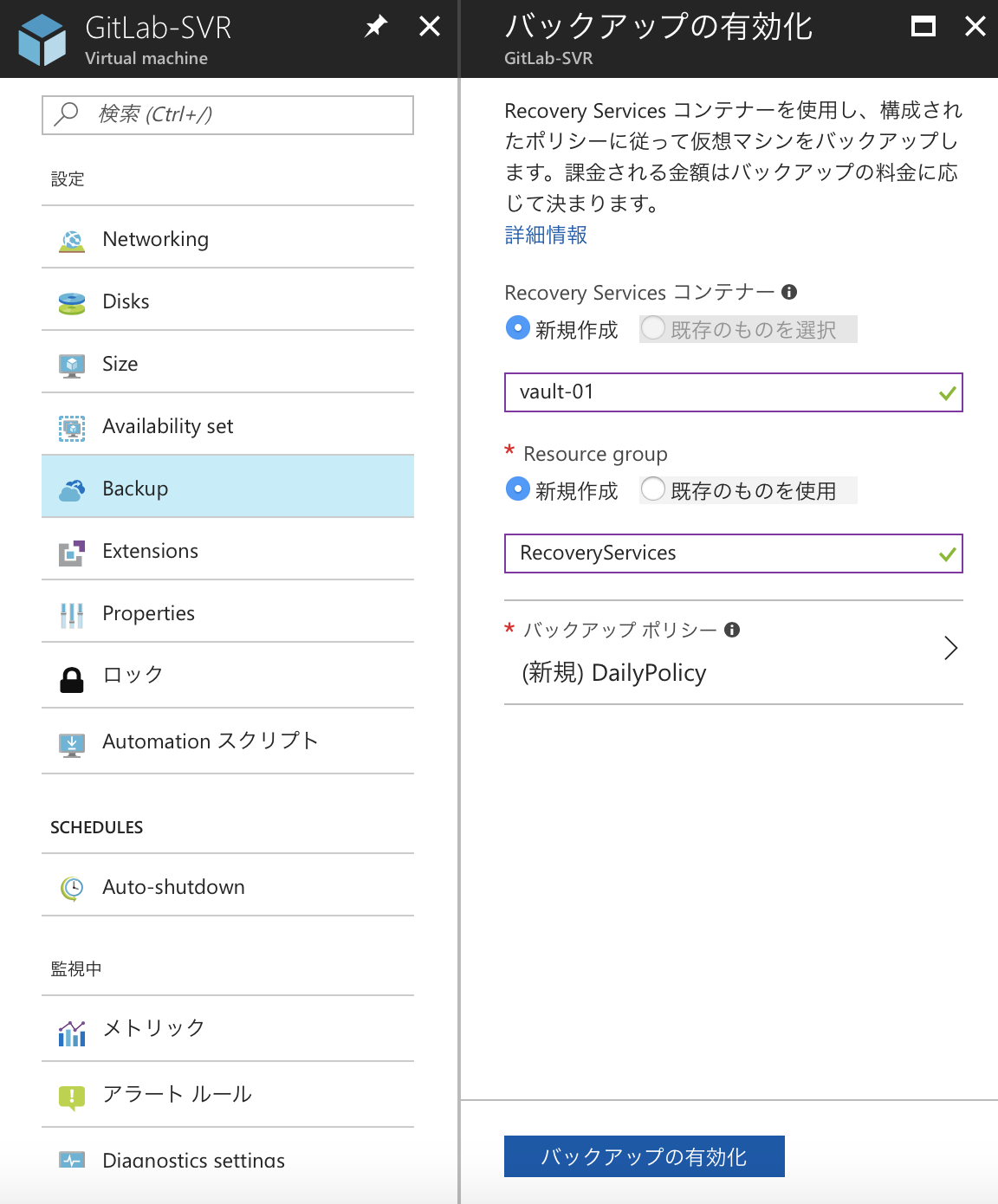
Task: Expand the DailyPolicy backup policy chevron
Action: coord(951,648)
